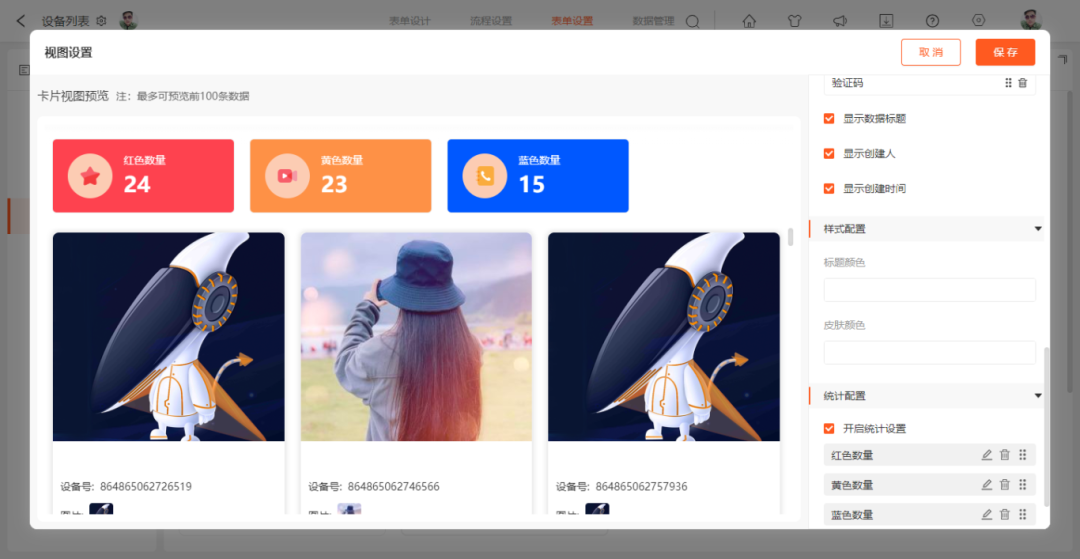Click the drag handle of 蓝色数量

point(1023,514)
